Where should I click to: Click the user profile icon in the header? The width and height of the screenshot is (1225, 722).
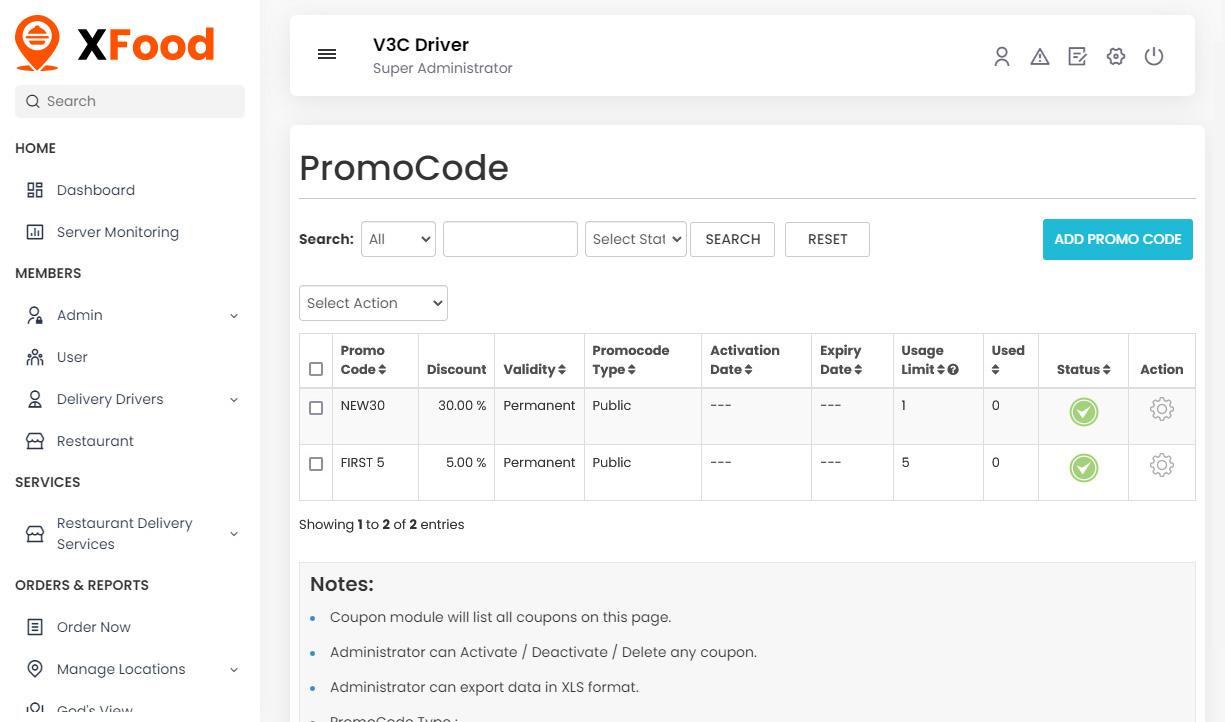click(x=1002, y=57)
